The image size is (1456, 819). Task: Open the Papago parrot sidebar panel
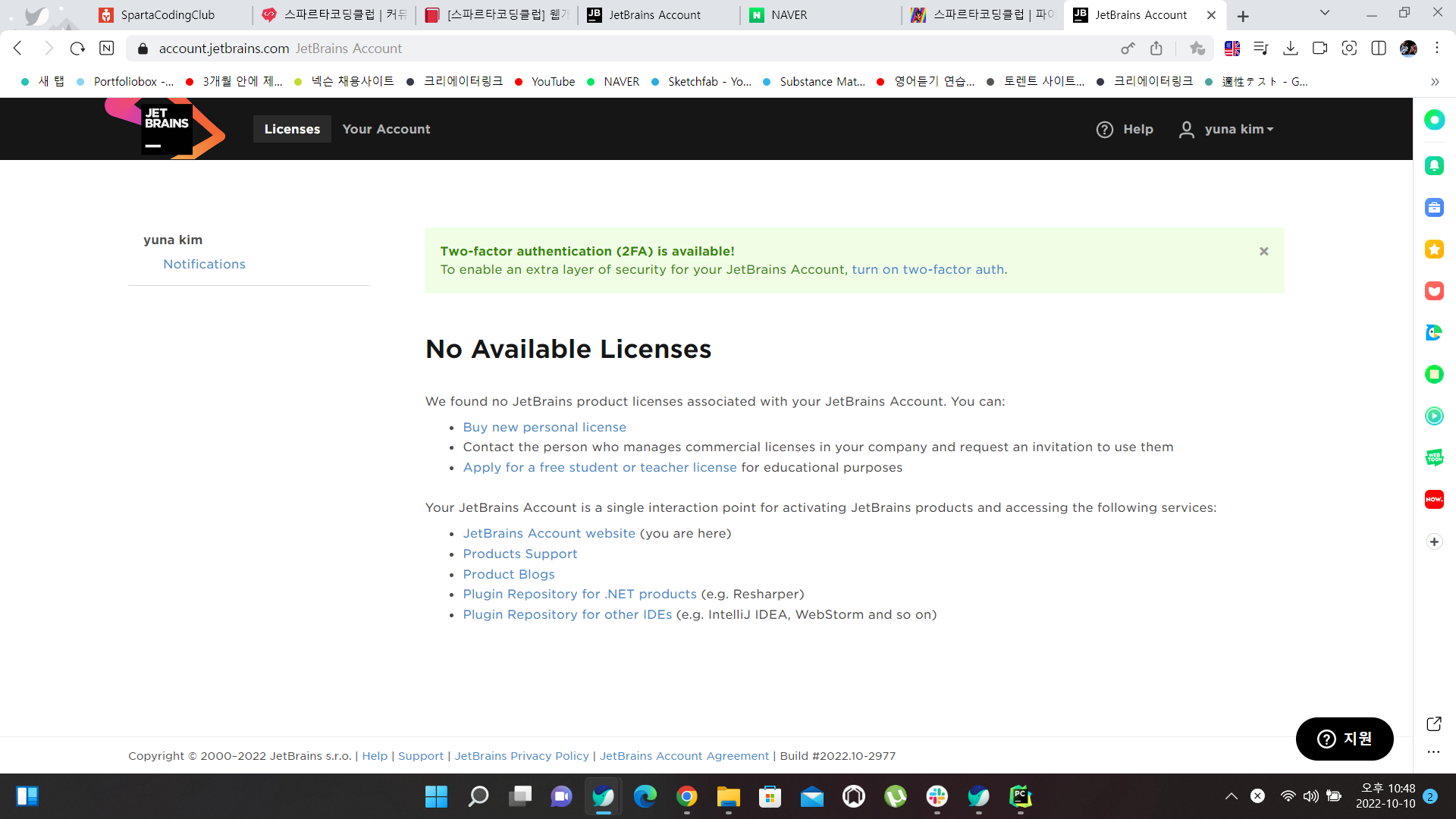(x=1434, y=333)
